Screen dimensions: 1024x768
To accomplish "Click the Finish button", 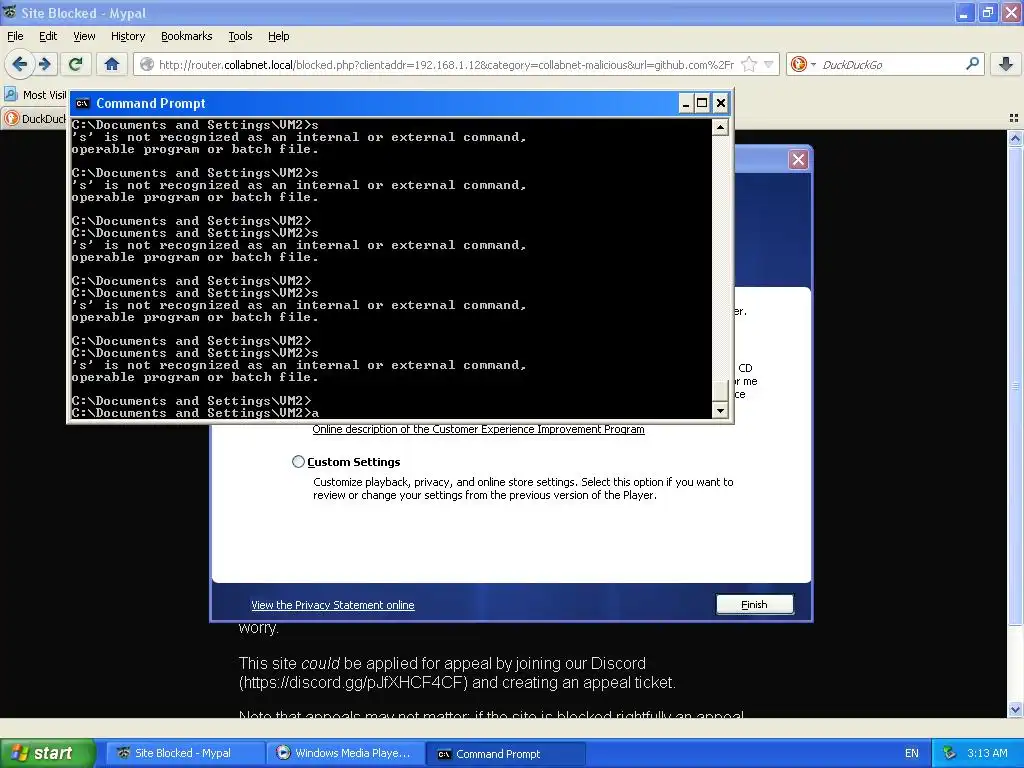I will (754, 604).
